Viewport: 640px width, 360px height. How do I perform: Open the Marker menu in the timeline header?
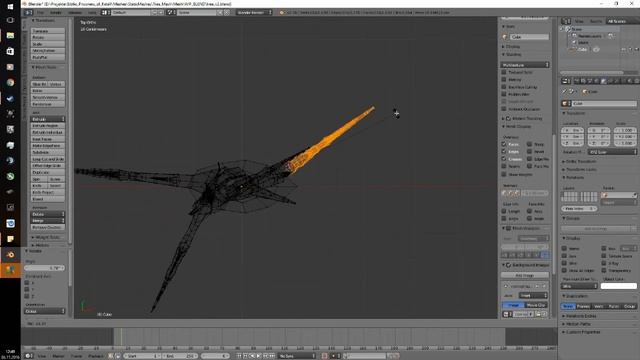coord(58,356)
